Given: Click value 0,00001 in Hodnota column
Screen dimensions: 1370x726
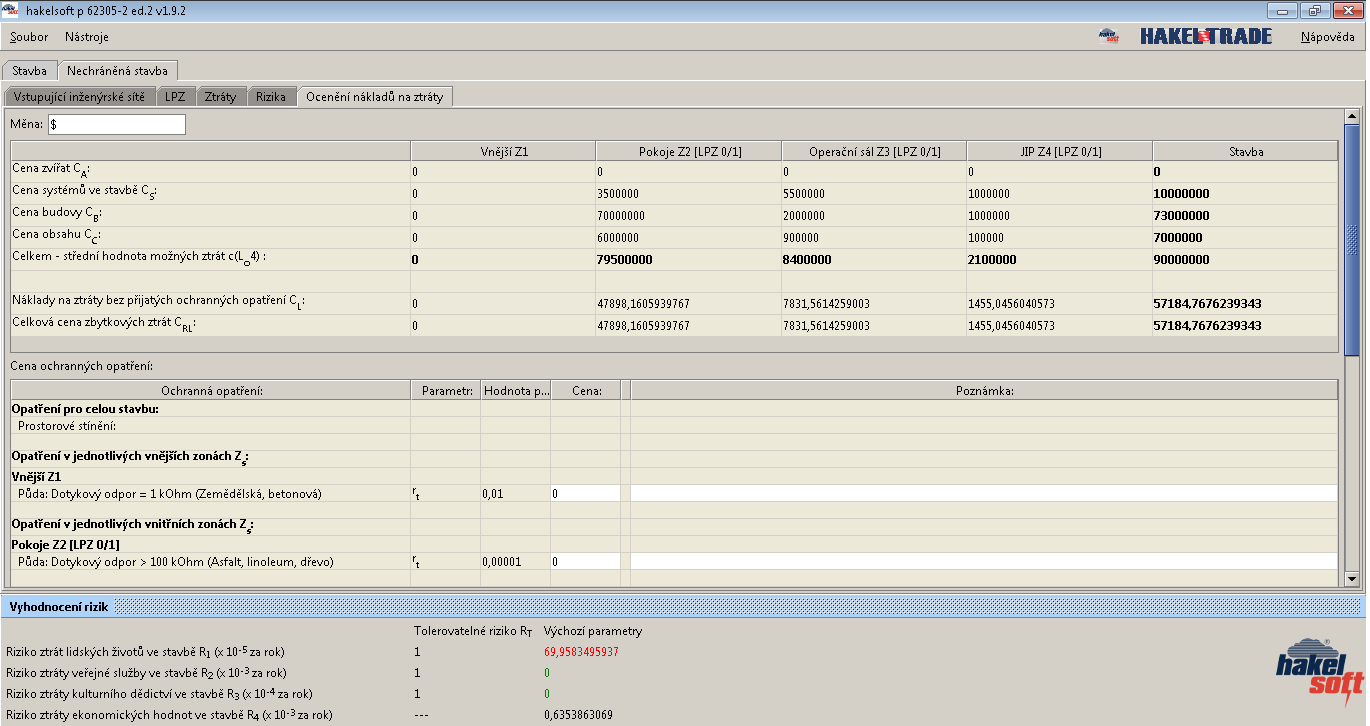Looking at the screenshot, I should tap(502, 562).
